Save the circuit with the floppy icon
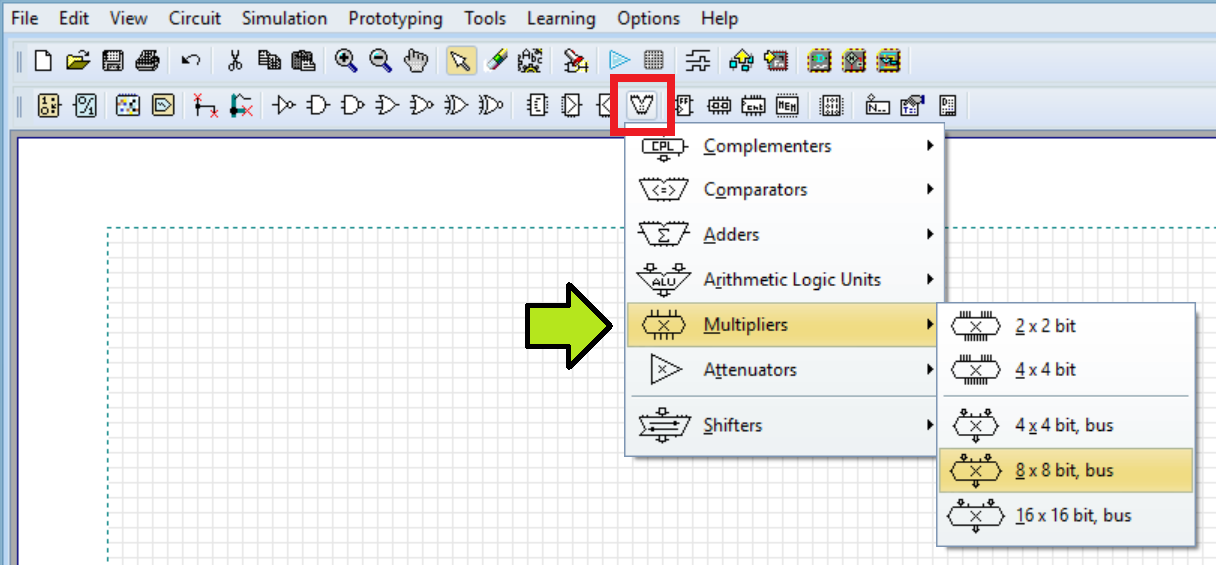Screen dimensions: 1216x565 coord(113,61)
